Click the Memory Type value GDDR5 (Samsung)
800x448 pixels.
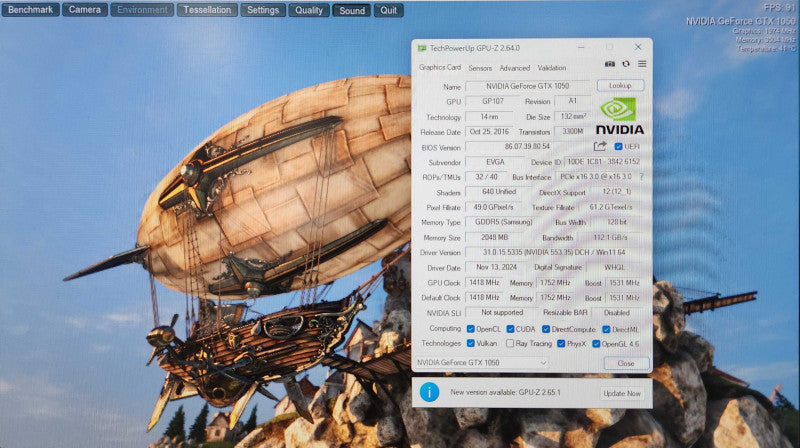point(504,222)
